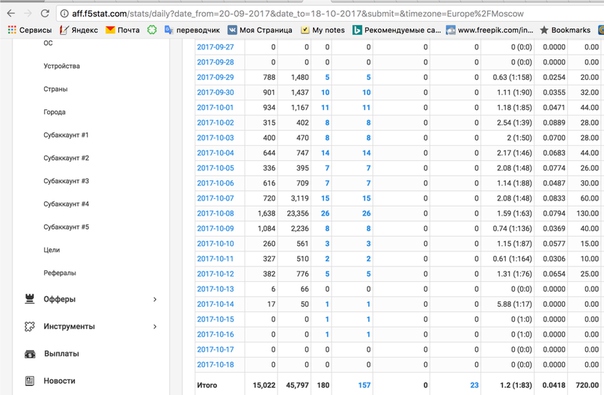The height and width of the screenshot is (395, 604).
Task: Click the Выплаты money icon
Action: (x=30, y=354)
